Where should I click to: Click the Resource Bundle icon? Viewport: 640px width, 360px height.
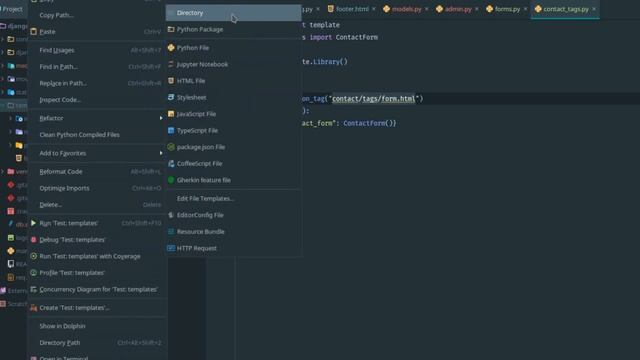coord(171,231)
